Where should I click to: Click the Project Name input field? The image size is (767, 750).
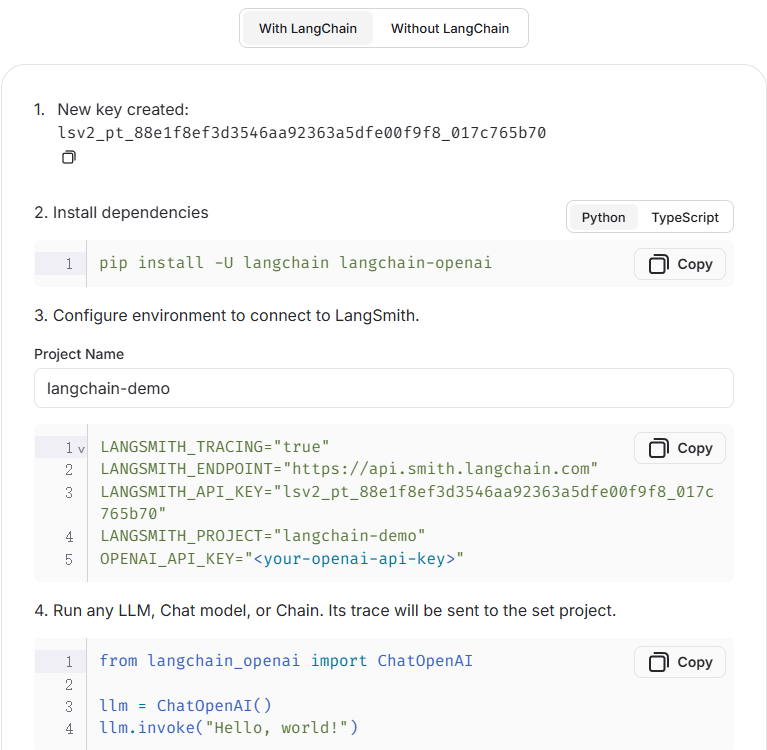tap(384, 388)
